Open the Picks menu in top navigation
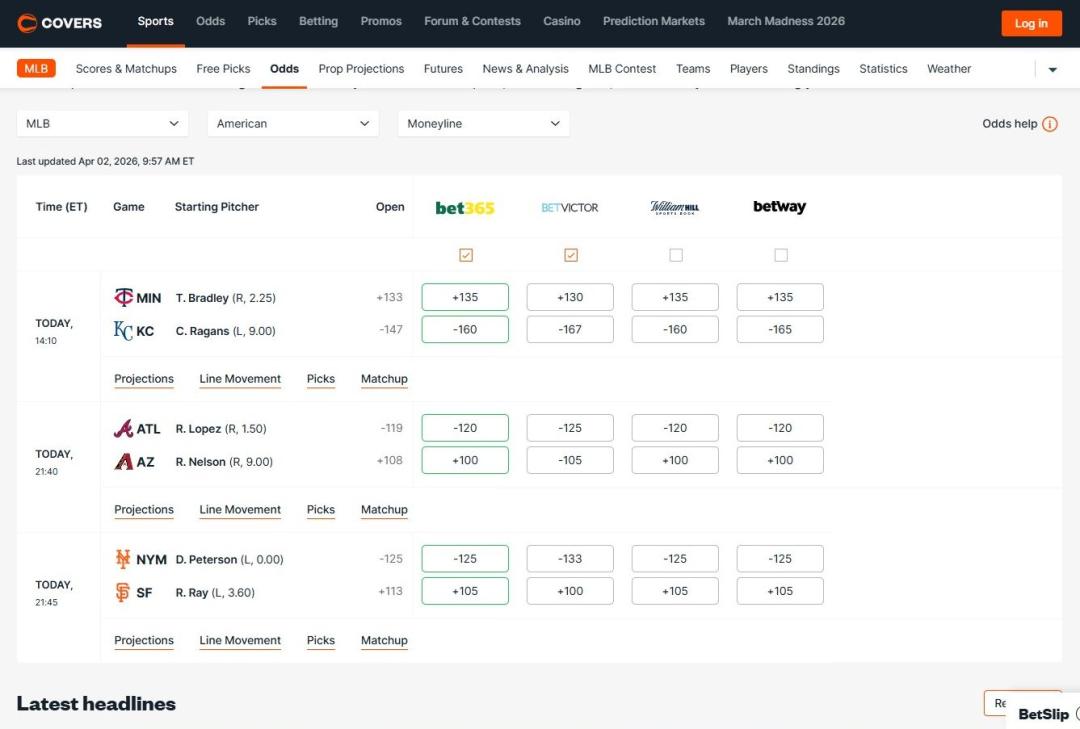Viewport: 1080px width, 729px height. click(x=262, y=21)
